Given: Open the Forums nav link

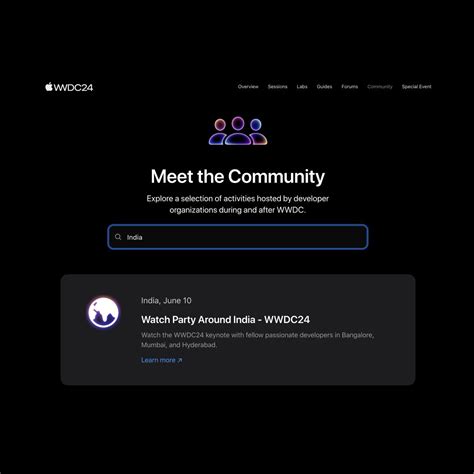Looking at the screenshot, I should click(349, 87).
